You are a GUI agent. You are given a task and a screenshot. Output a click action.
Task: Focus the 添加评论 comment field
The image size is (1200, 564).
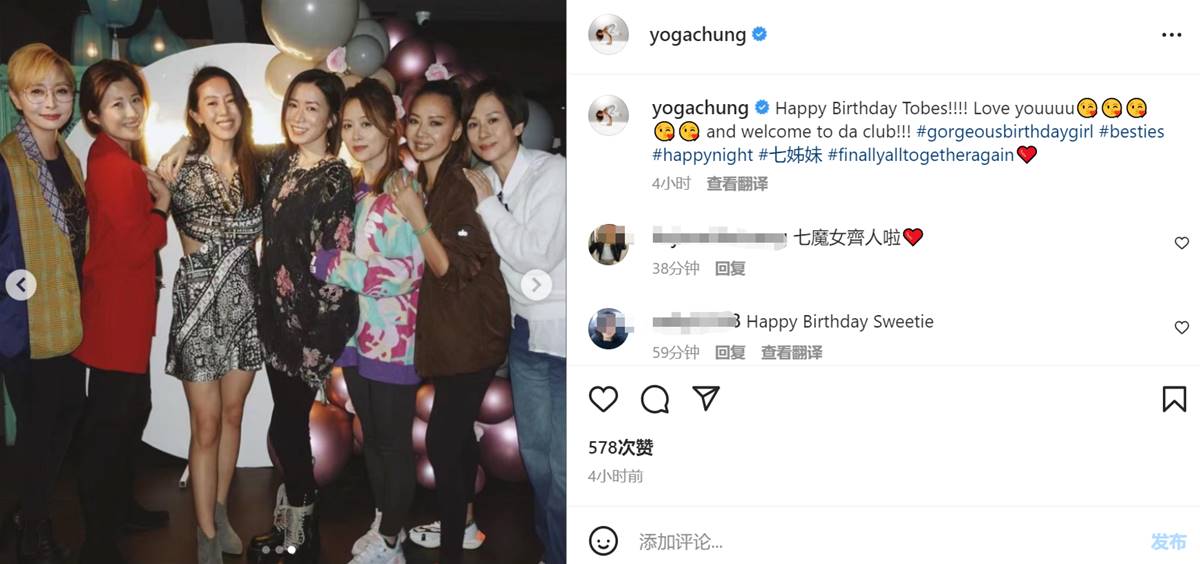880,542
